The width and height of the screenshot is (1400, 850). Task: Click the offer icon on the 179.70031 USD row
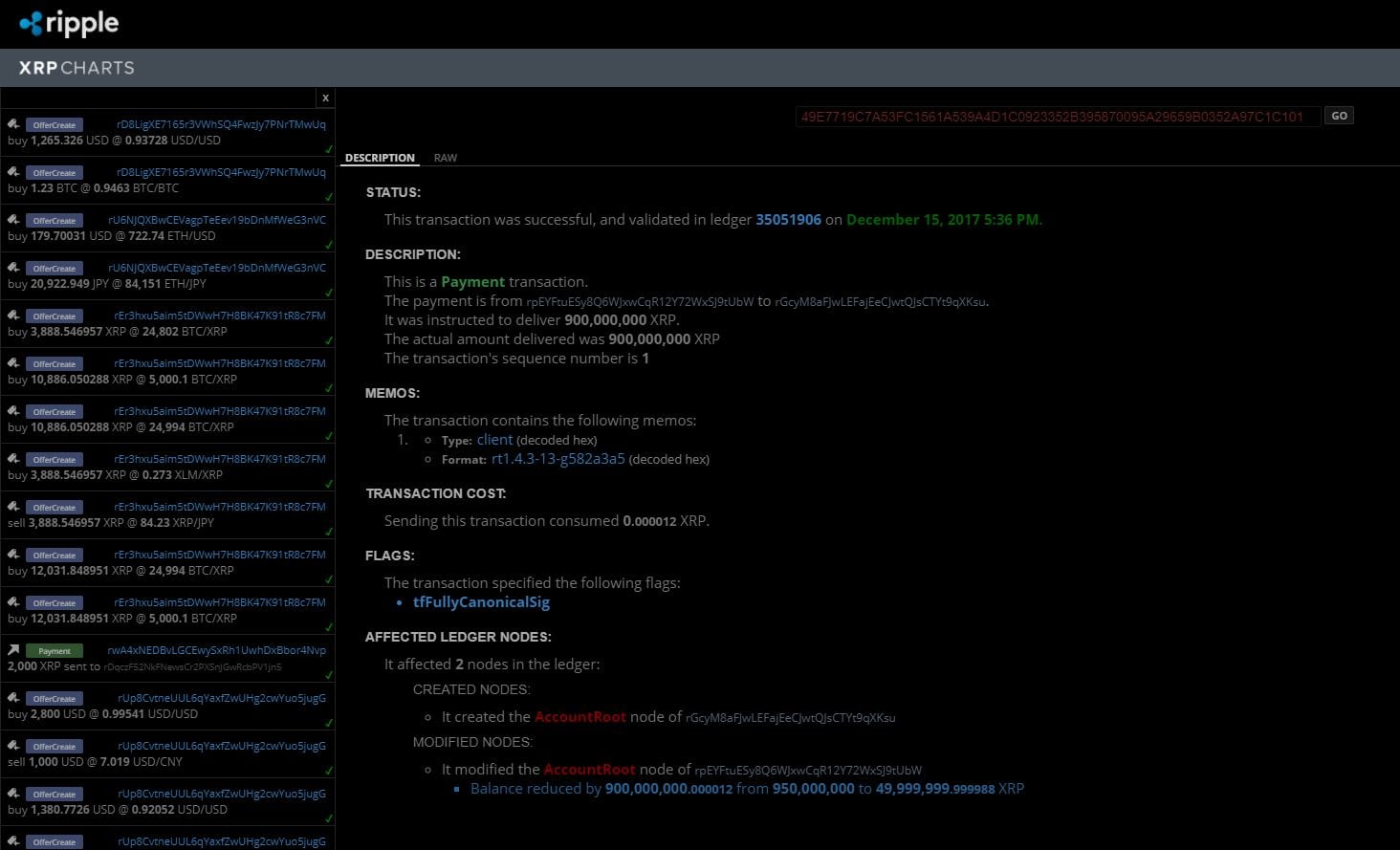pyautogui.click(x=13, y=220)
